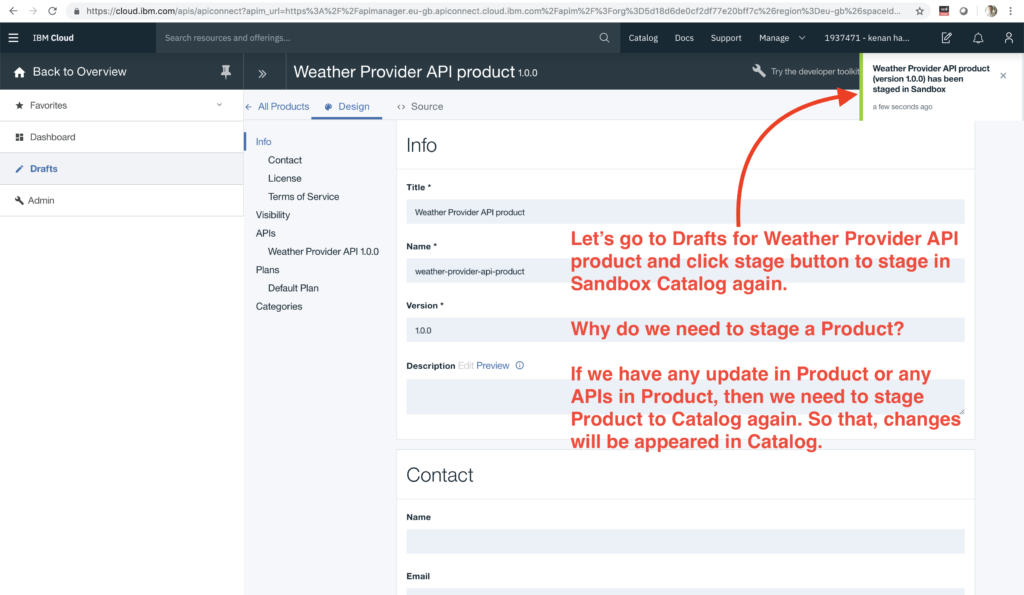Click the Search resources and offerings box

(388, 38)
